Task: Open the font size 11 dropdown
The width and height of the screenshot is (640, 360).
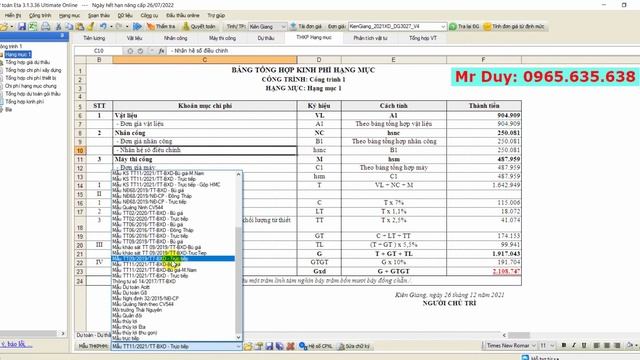Action: 547,346
